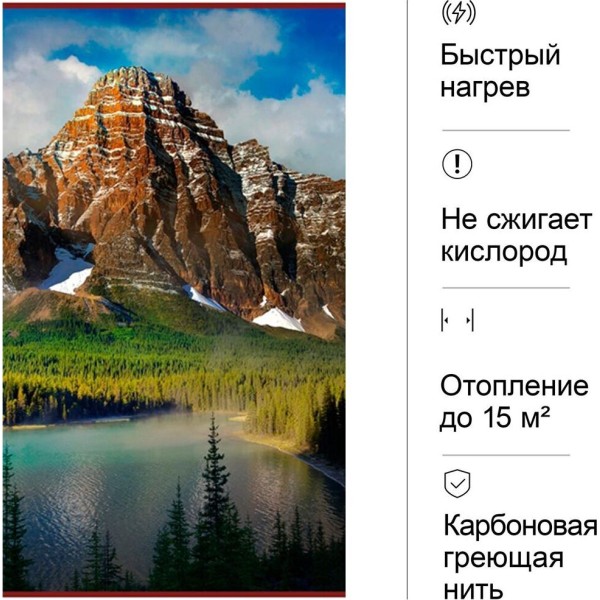Click the width measurement arrows icon

(x=457, y=320)
